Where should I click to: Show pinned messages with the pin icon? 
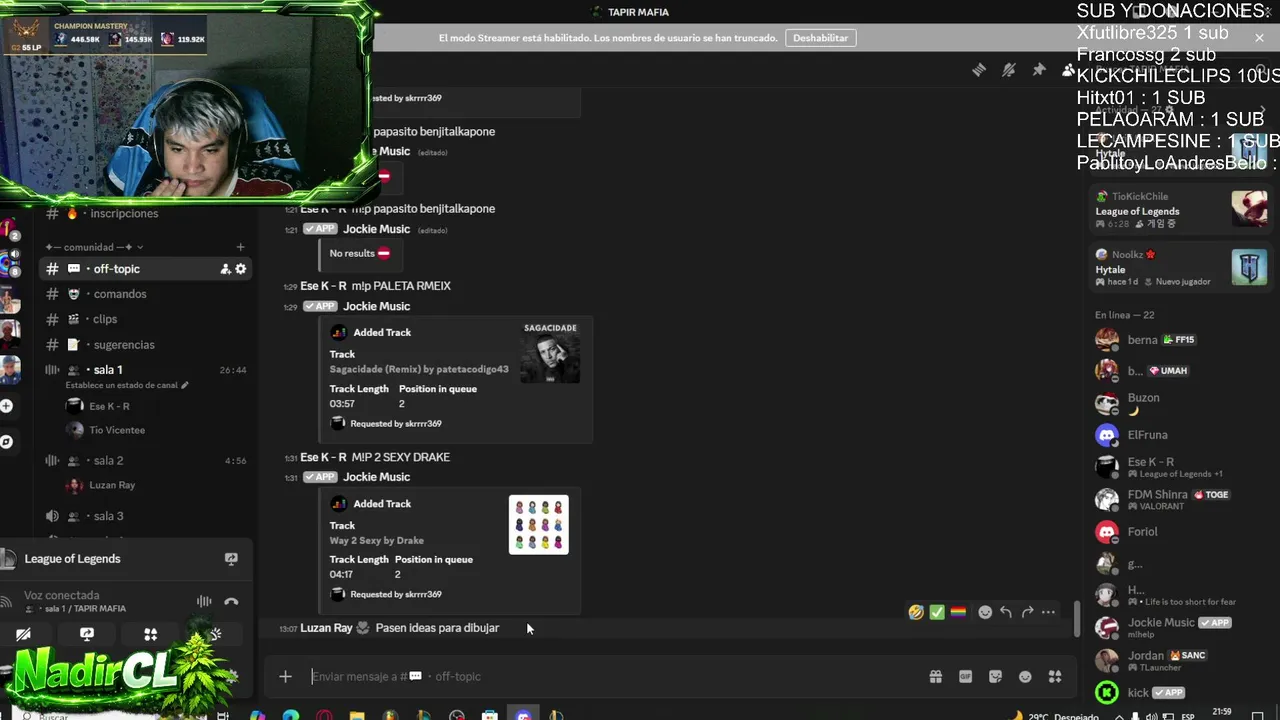1039,69
